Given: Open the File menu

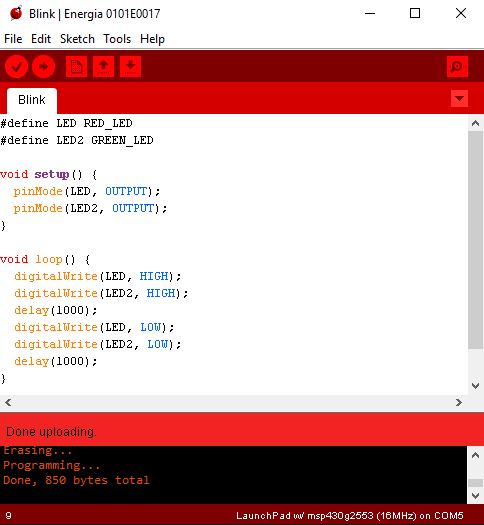Looking at the screenshot, I should [x=13, y=39].
